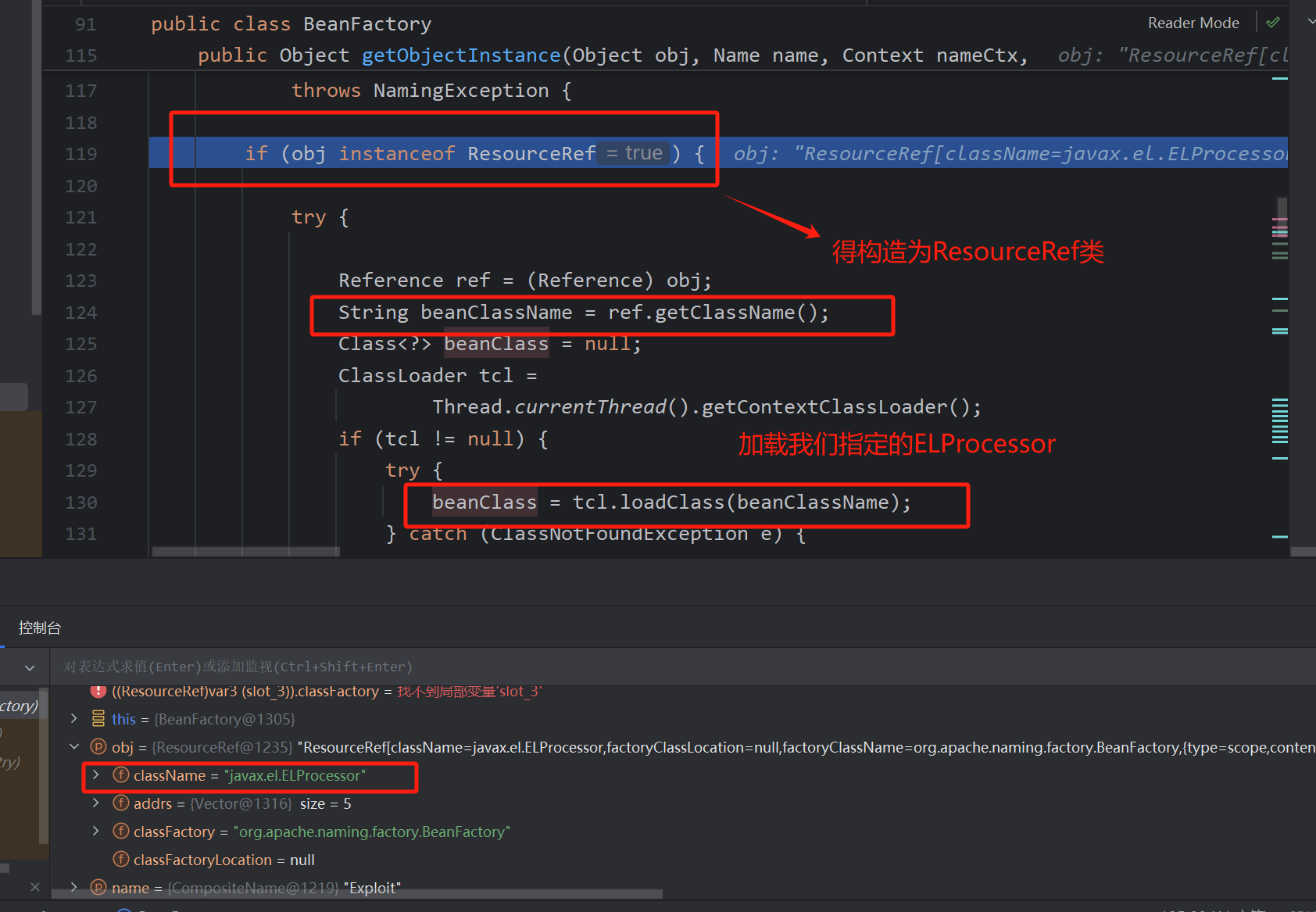Click line number 119 in the gutter

pos(81,154)
